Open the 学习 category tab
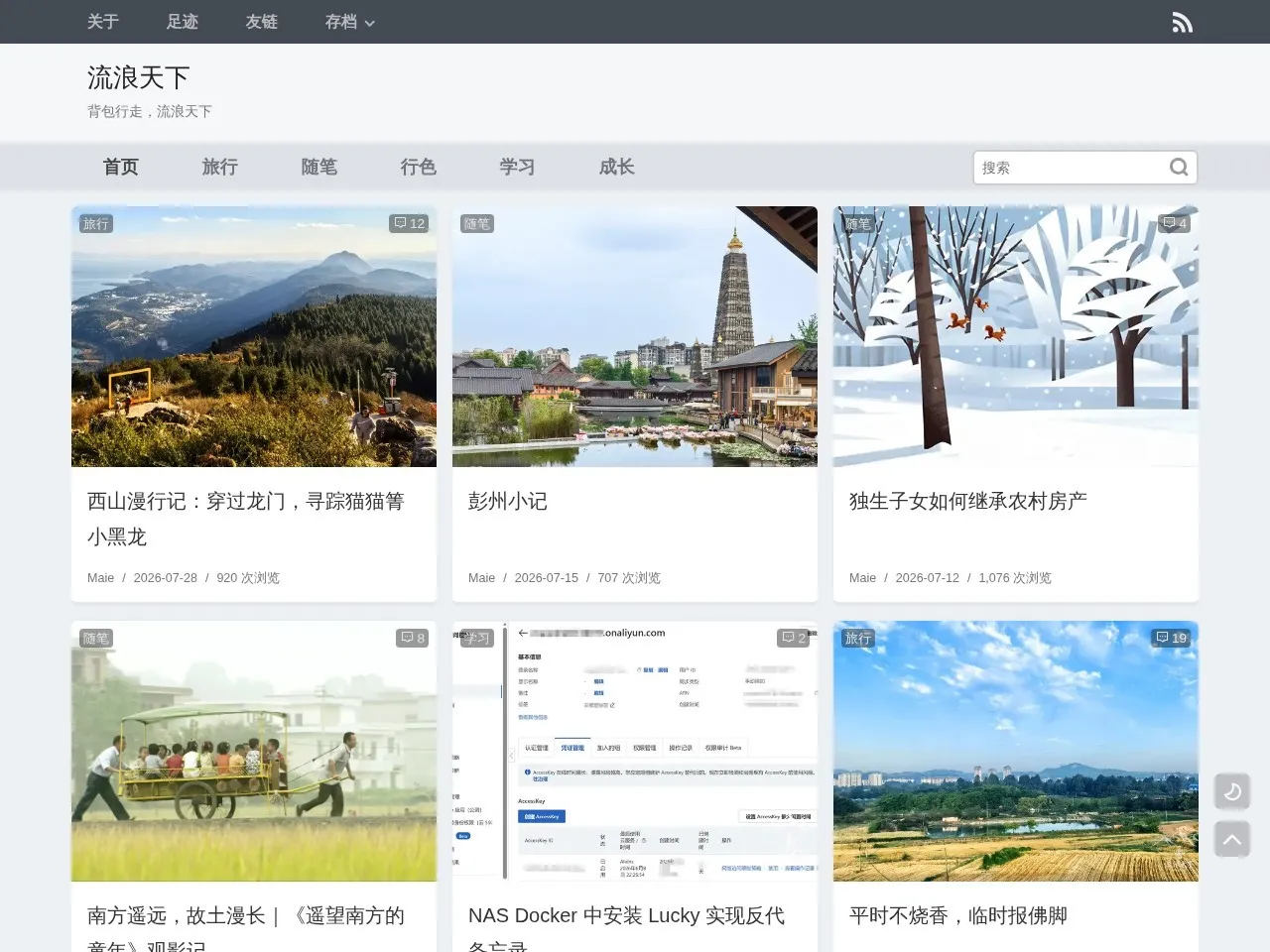The width and height of the screenshot is (1270, 952). click(518, 167)
